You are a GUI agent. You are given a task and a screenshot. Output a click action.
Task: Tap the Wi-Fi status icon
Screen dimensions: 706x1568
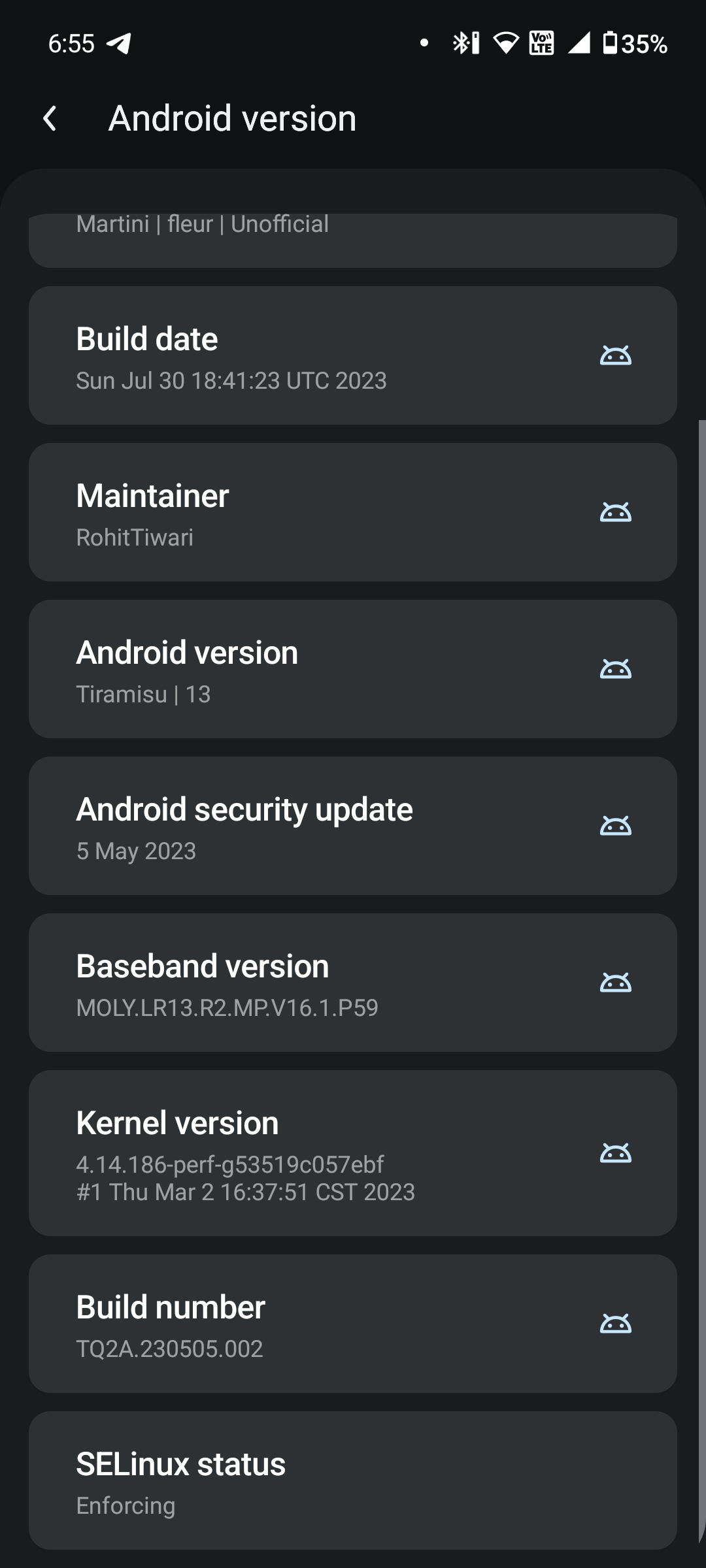(505, 44)
